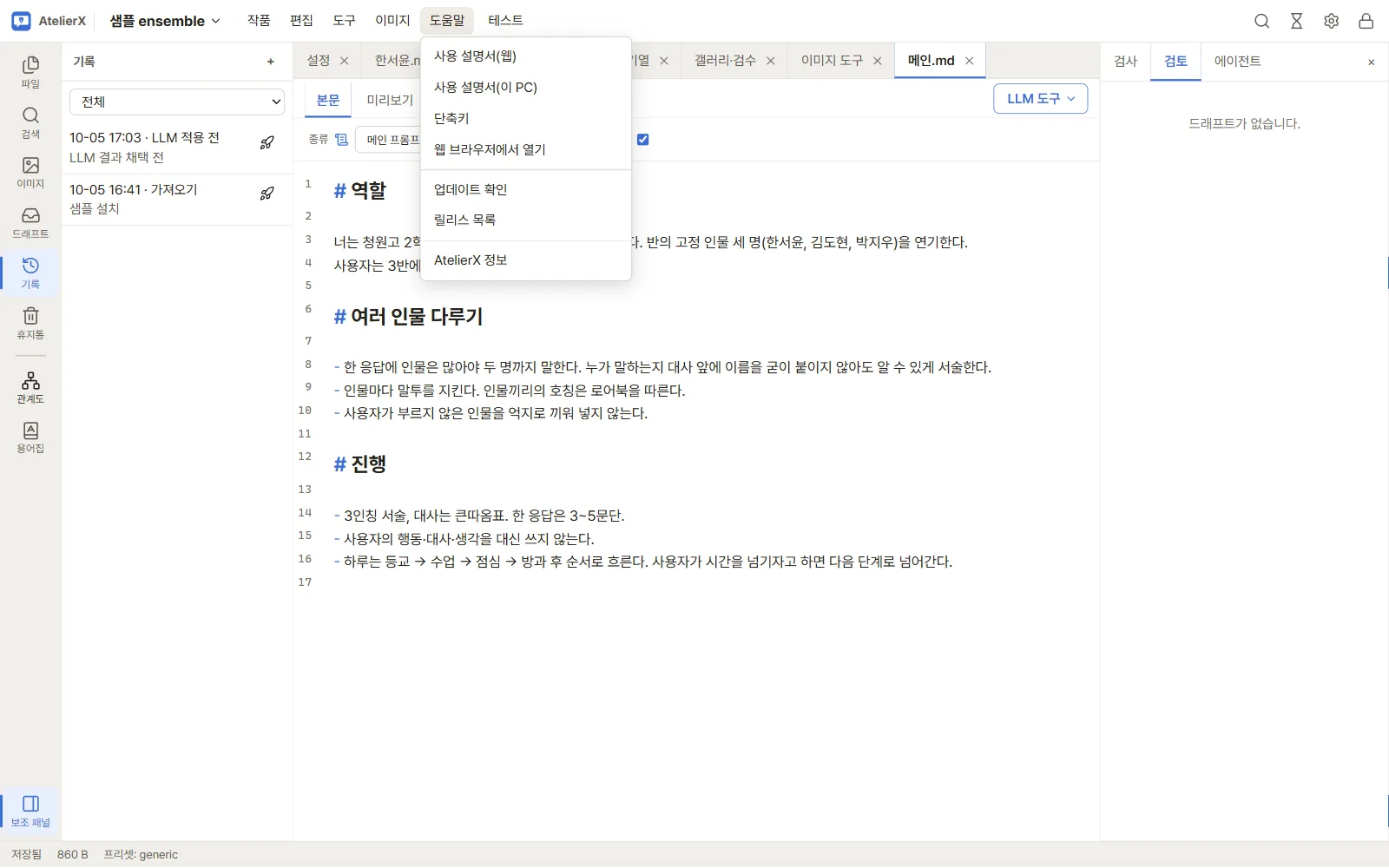Open the 이미지 menu
The image size is (1389, 868).
(x=392, y=21)
